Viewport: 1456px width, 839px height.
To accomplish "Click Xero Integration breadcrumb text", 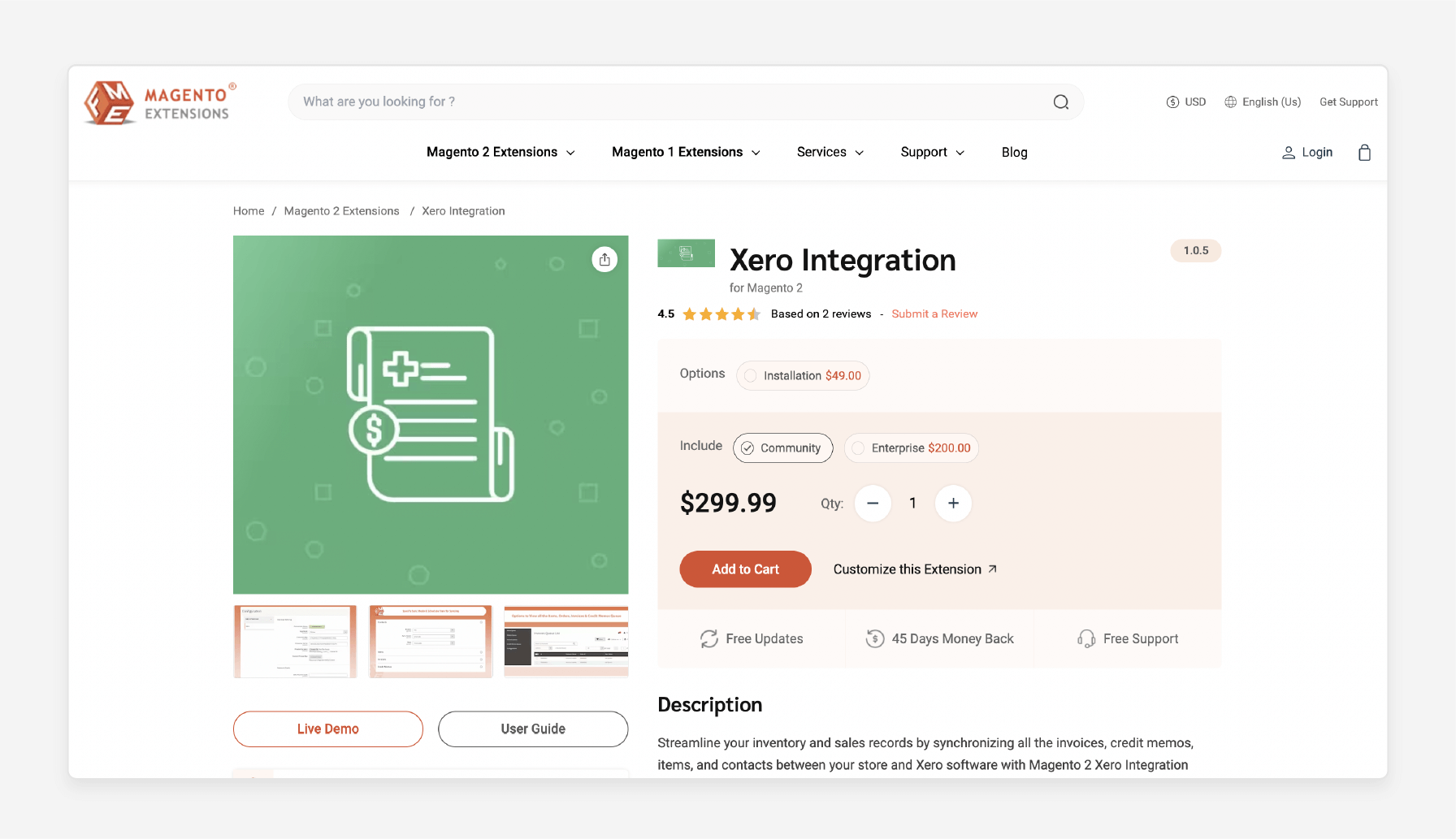I will [463, 211].
